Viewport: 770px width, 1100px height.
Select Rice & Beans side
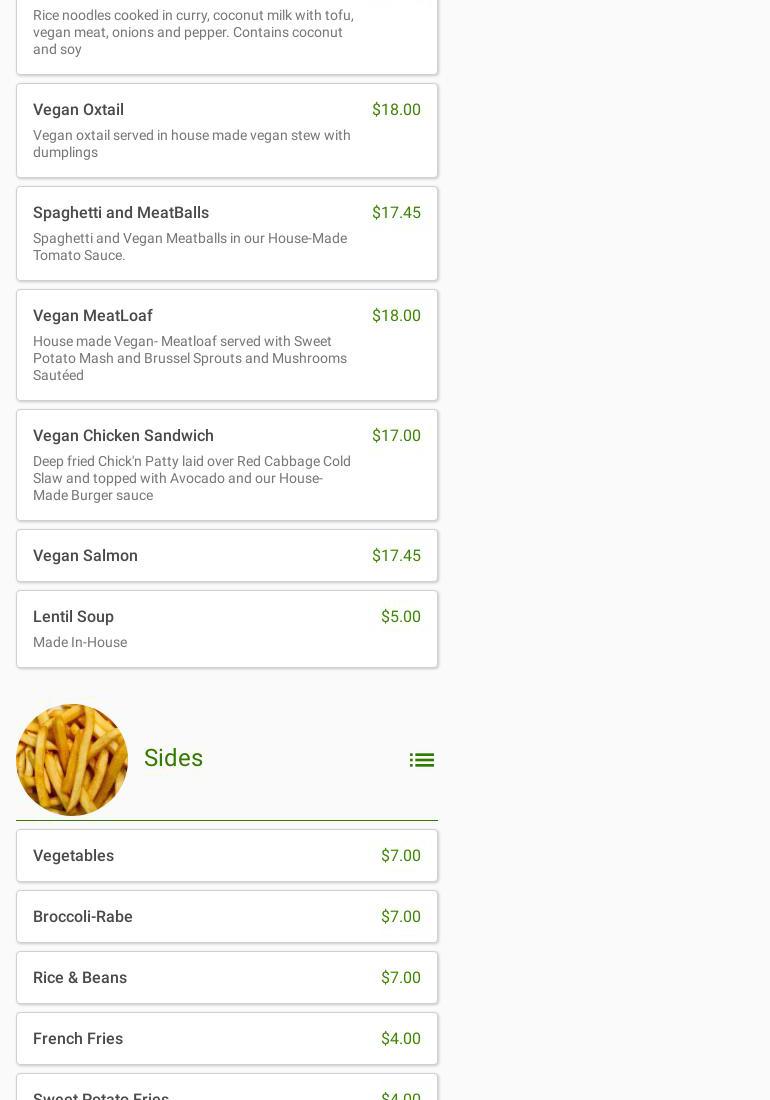(x=226, y=977)
